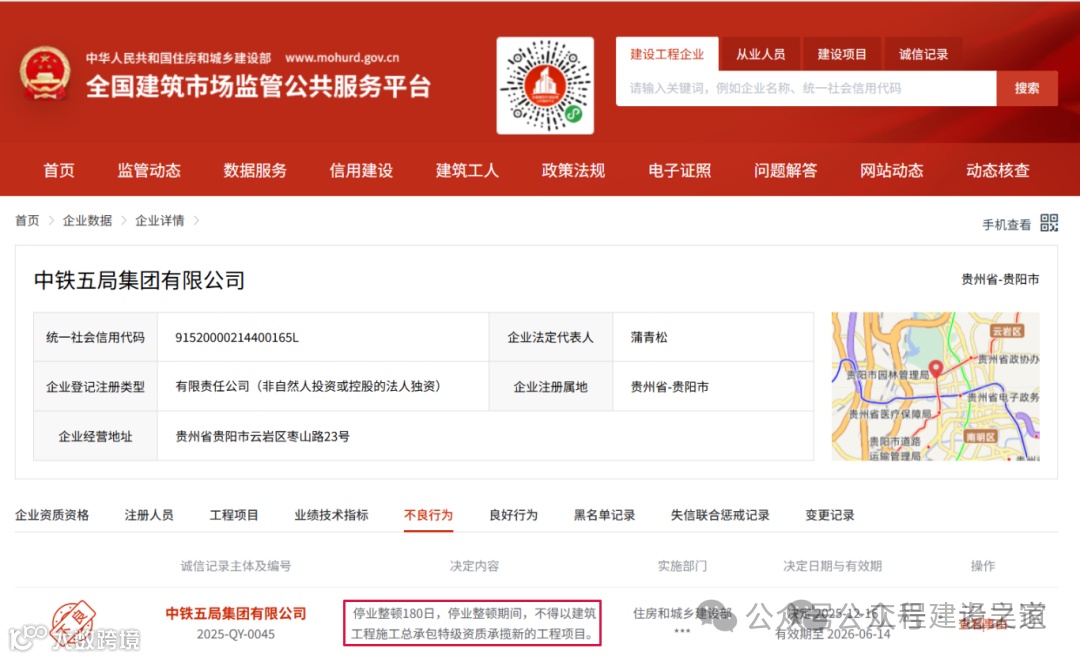Click the 贵州省-贵阳市 label beside company title

pos(1000,279)
